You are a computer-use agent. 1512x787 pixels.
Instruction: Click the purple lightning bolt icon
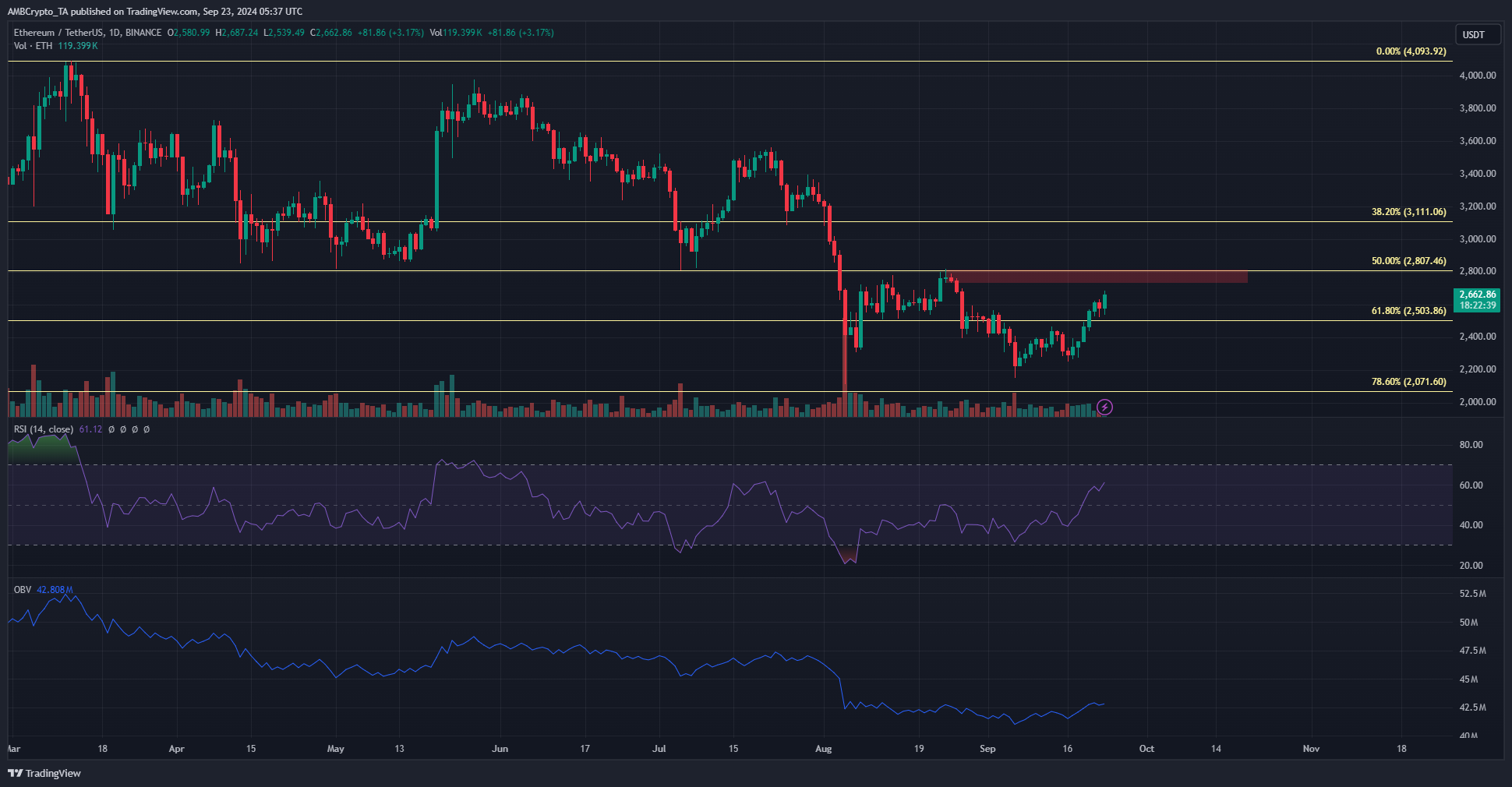1104,407
